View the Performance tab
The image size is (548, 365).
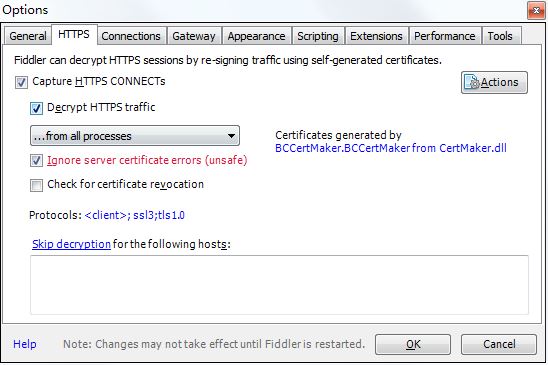[x=445, y=36]
